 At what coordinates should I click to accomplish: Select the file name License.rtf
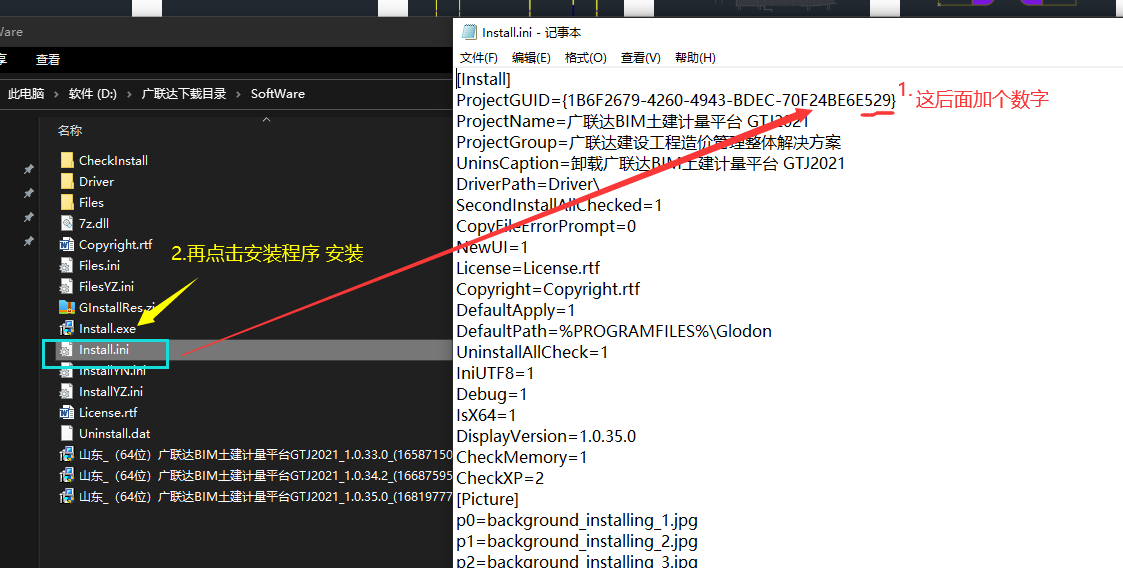pyautogui.click(x=108, y=413)
